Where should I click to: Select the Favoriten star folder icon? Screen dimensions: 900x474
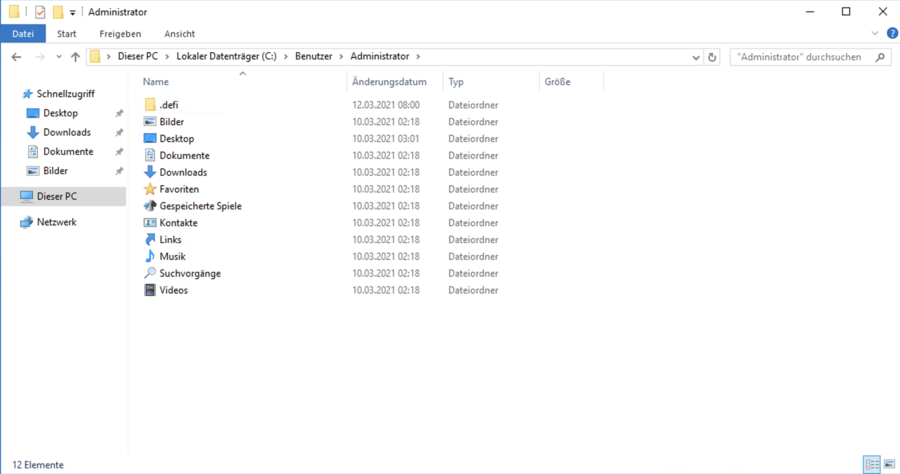150,189
